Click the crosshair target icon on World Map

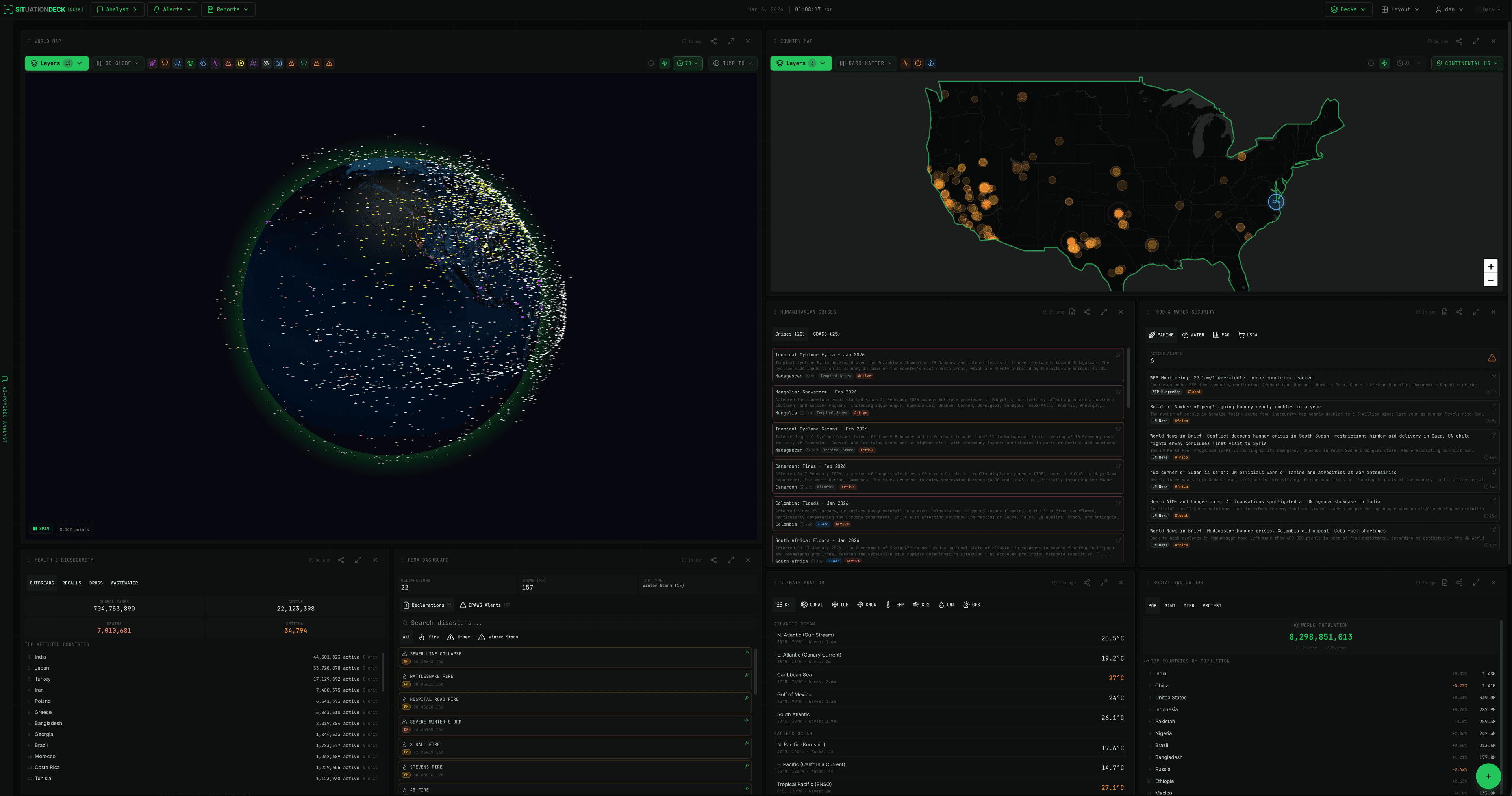(x=651, y=63)
